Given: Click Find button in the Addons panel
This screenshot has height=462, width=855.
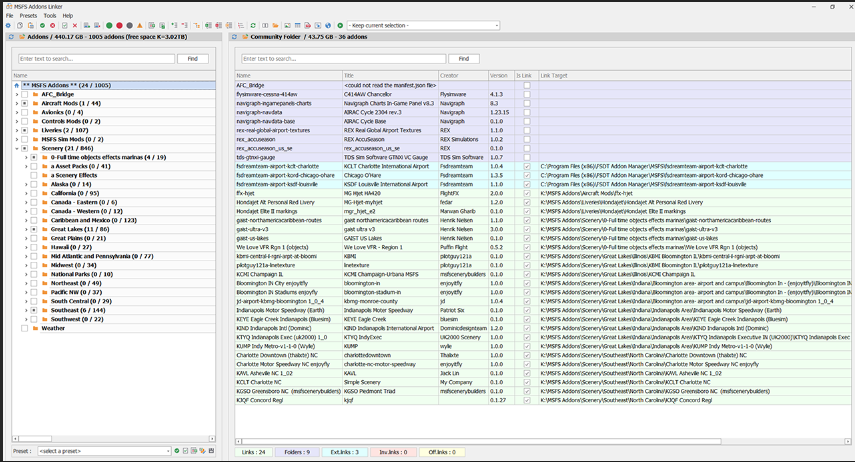Looking at the screenshot, I should (192, 59).
